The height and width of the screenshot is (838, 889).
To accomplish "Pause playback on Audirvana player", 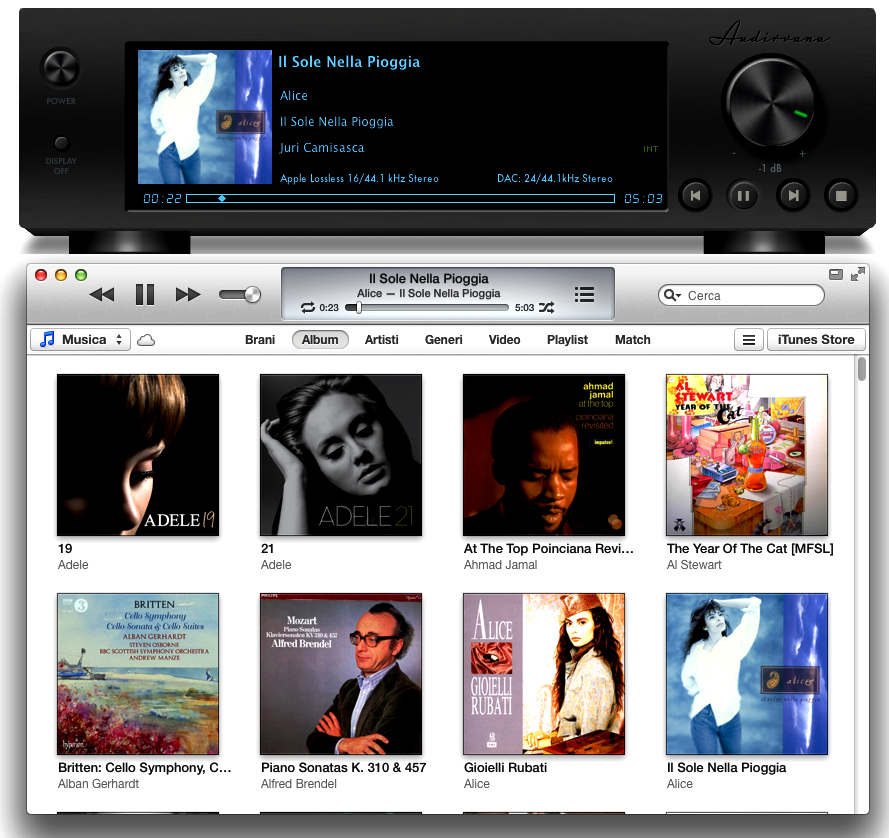I will tap(743, 196).
